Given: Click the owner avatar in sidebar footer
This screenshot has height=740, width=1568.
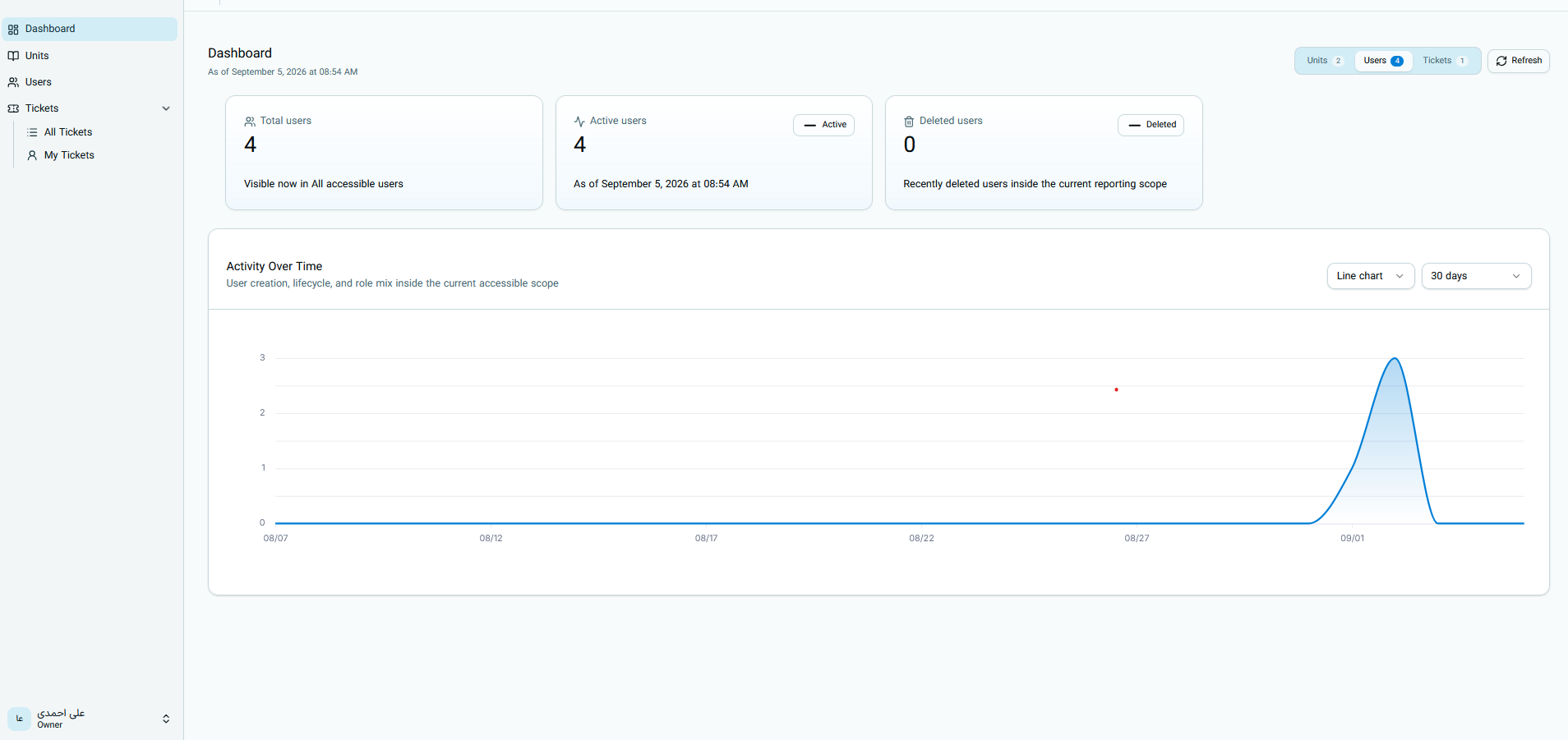Looking at the screenshot, I should 19,719.
